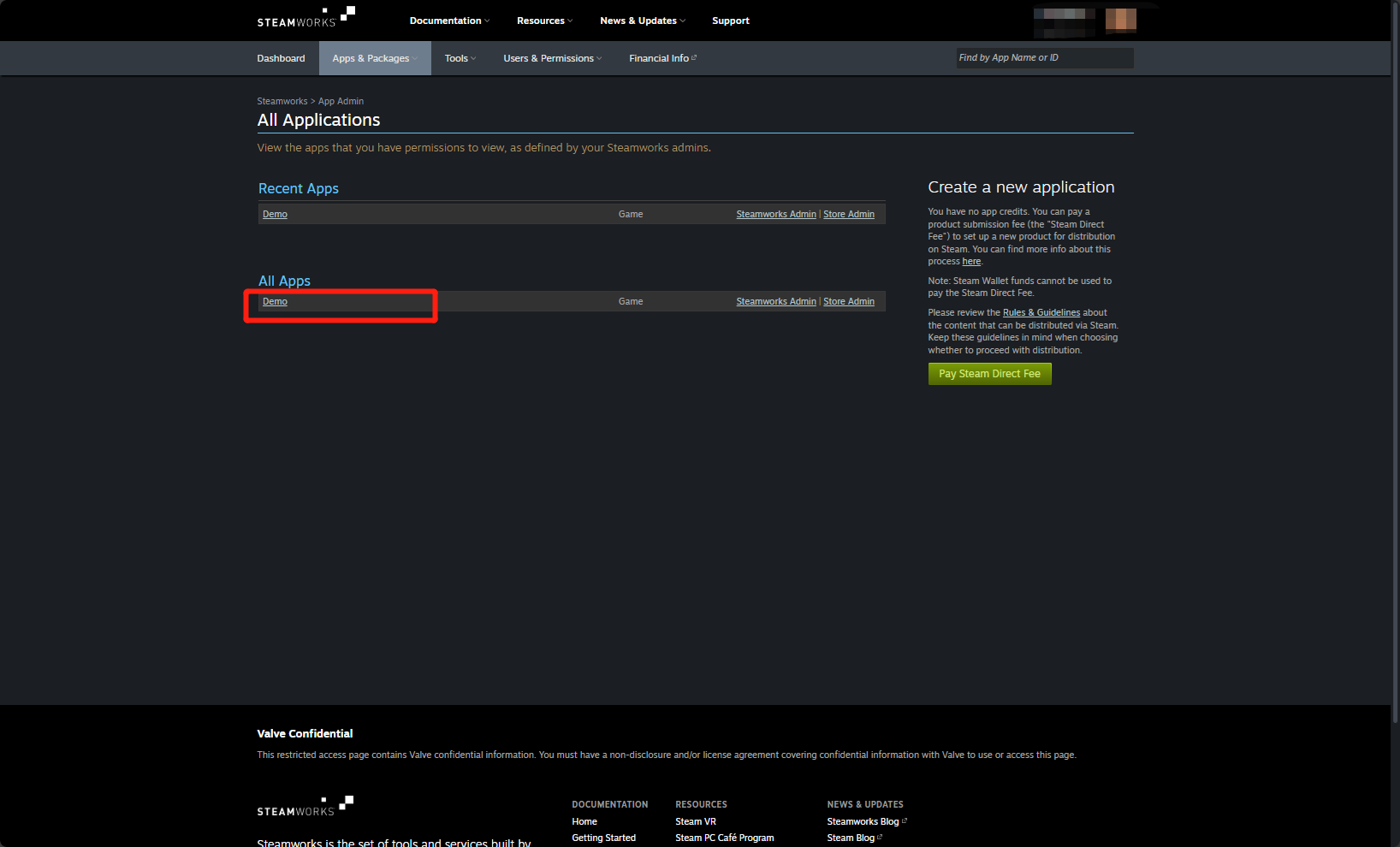Open the Resources dropdown menu

click(543, 21)
